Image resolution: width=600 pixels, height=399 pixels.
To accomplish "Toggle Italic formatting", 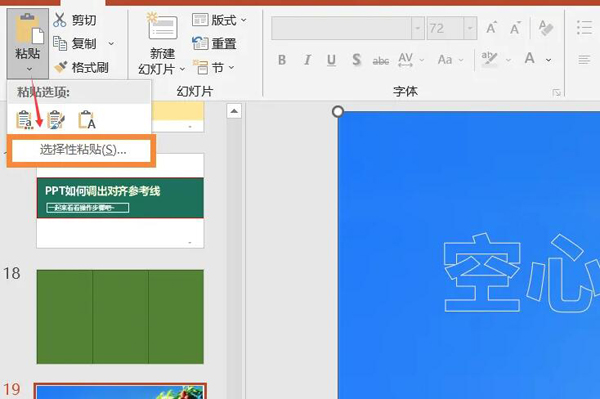I will [x=307, y=60].
